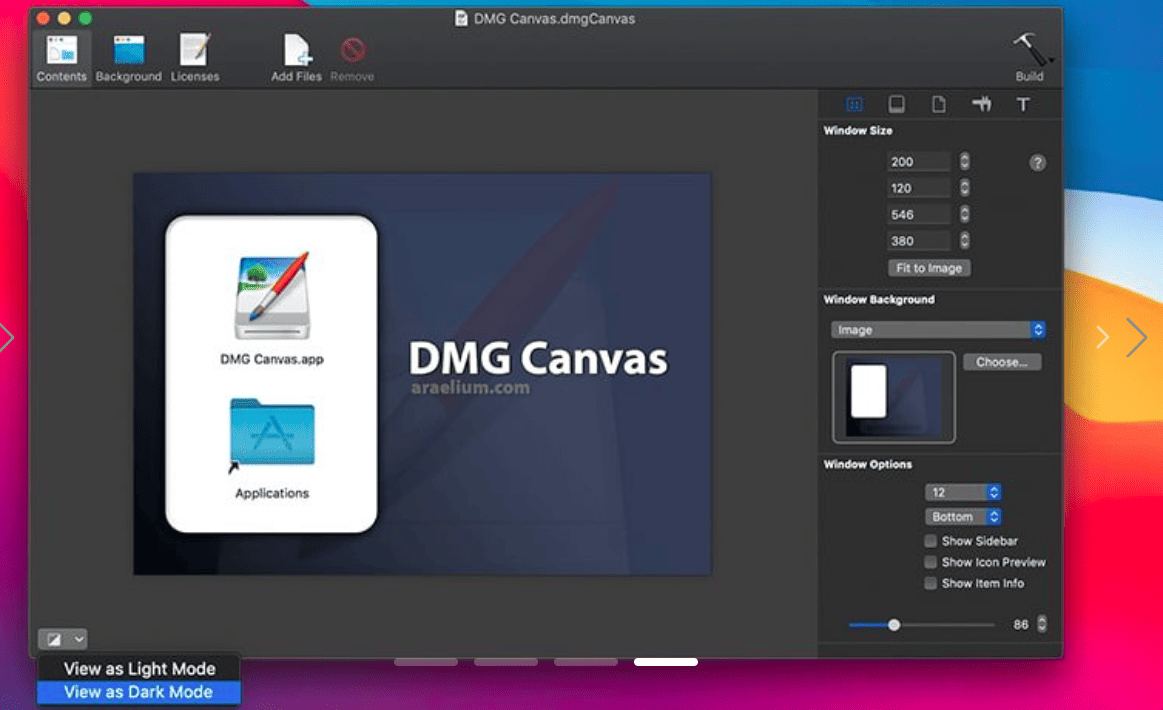1163x710 pixels.
Task: Open the Contents toolbar view
Action: [x=61, y=58]
